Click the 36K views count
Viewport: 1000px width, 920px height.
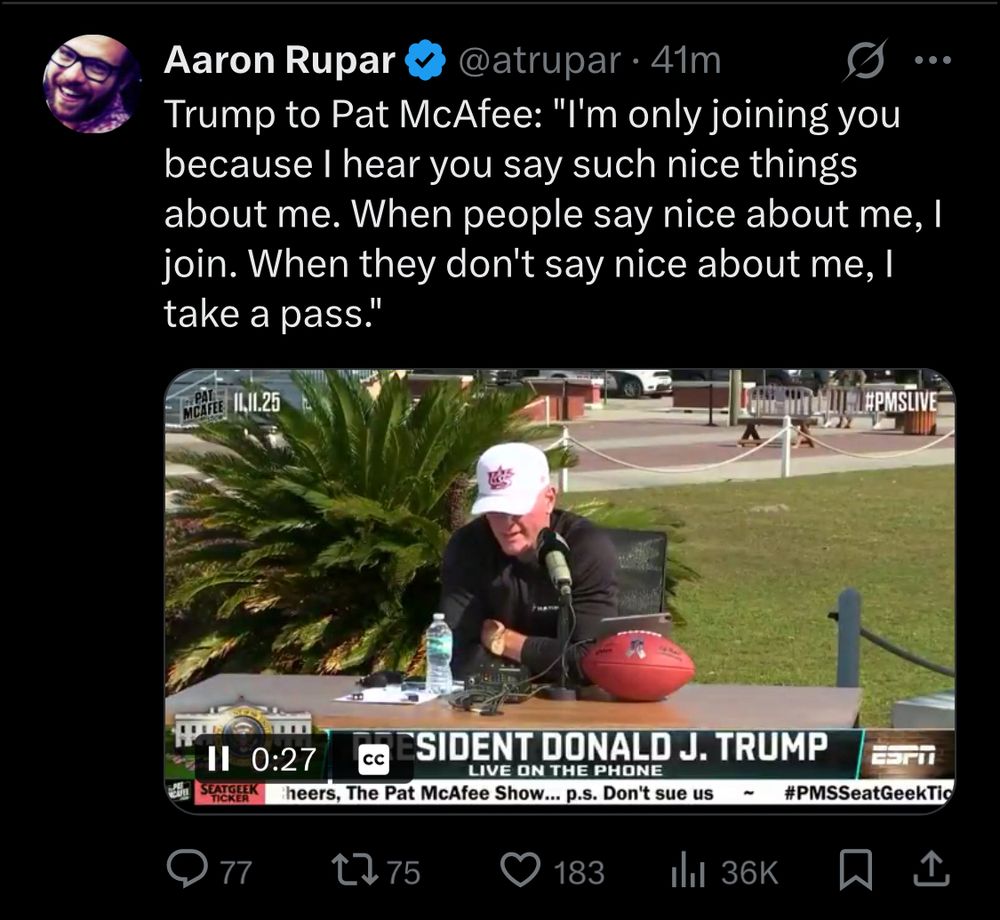point(749,872)
